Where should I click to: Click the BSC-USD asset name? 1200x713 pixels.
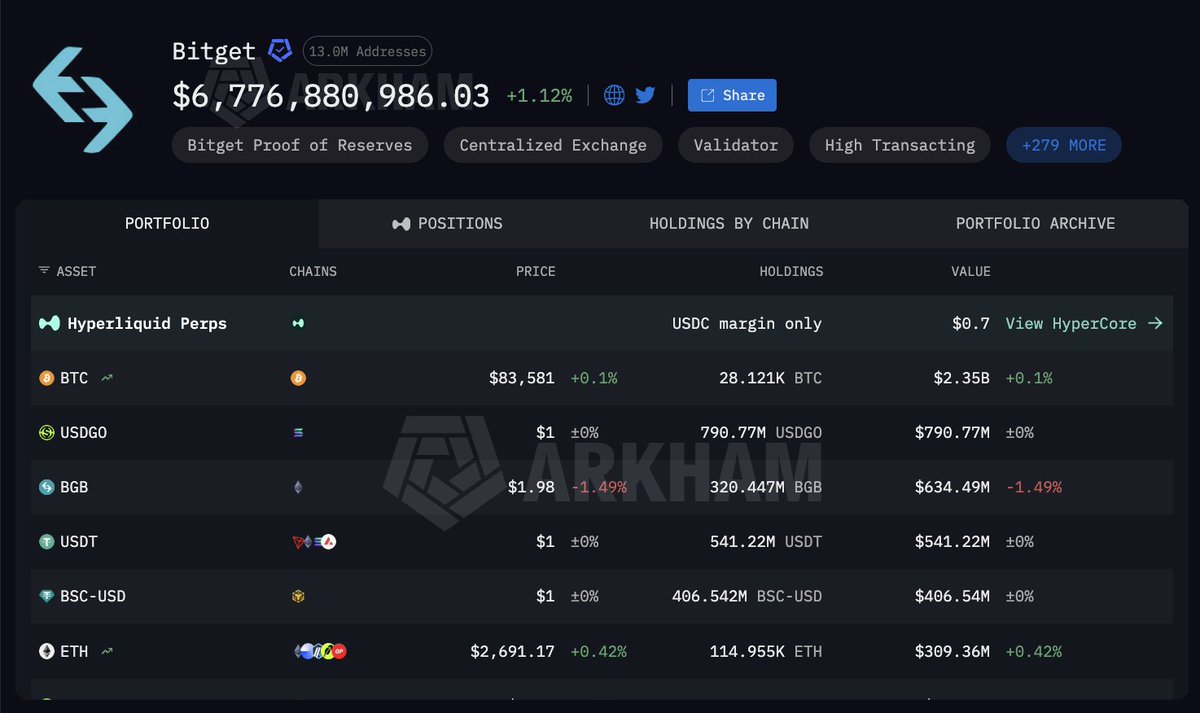coord(93,596)
